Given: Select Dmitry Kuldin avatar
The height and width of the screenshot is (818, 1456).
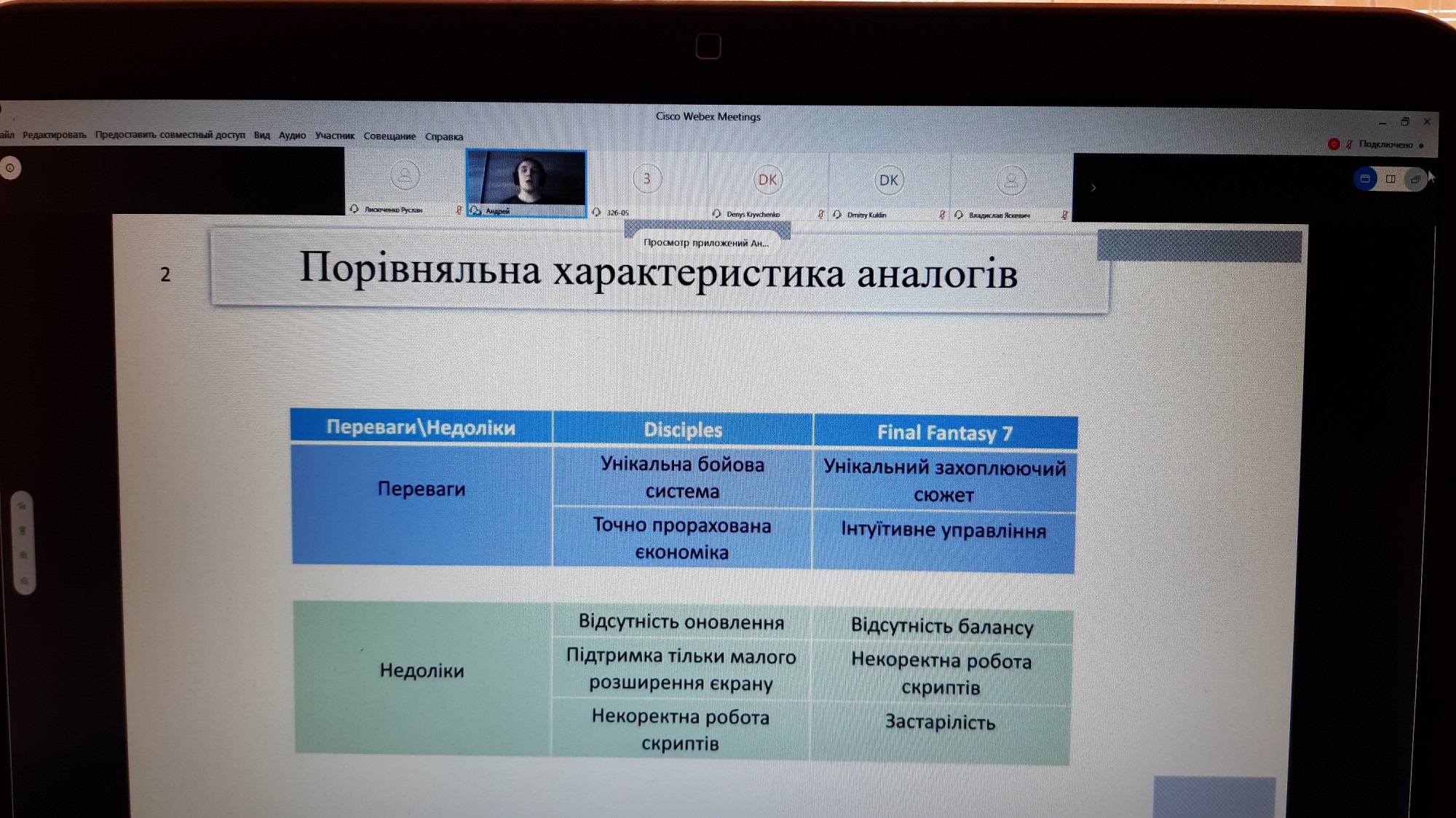Looking at the screenshot, I should point(888,180).
